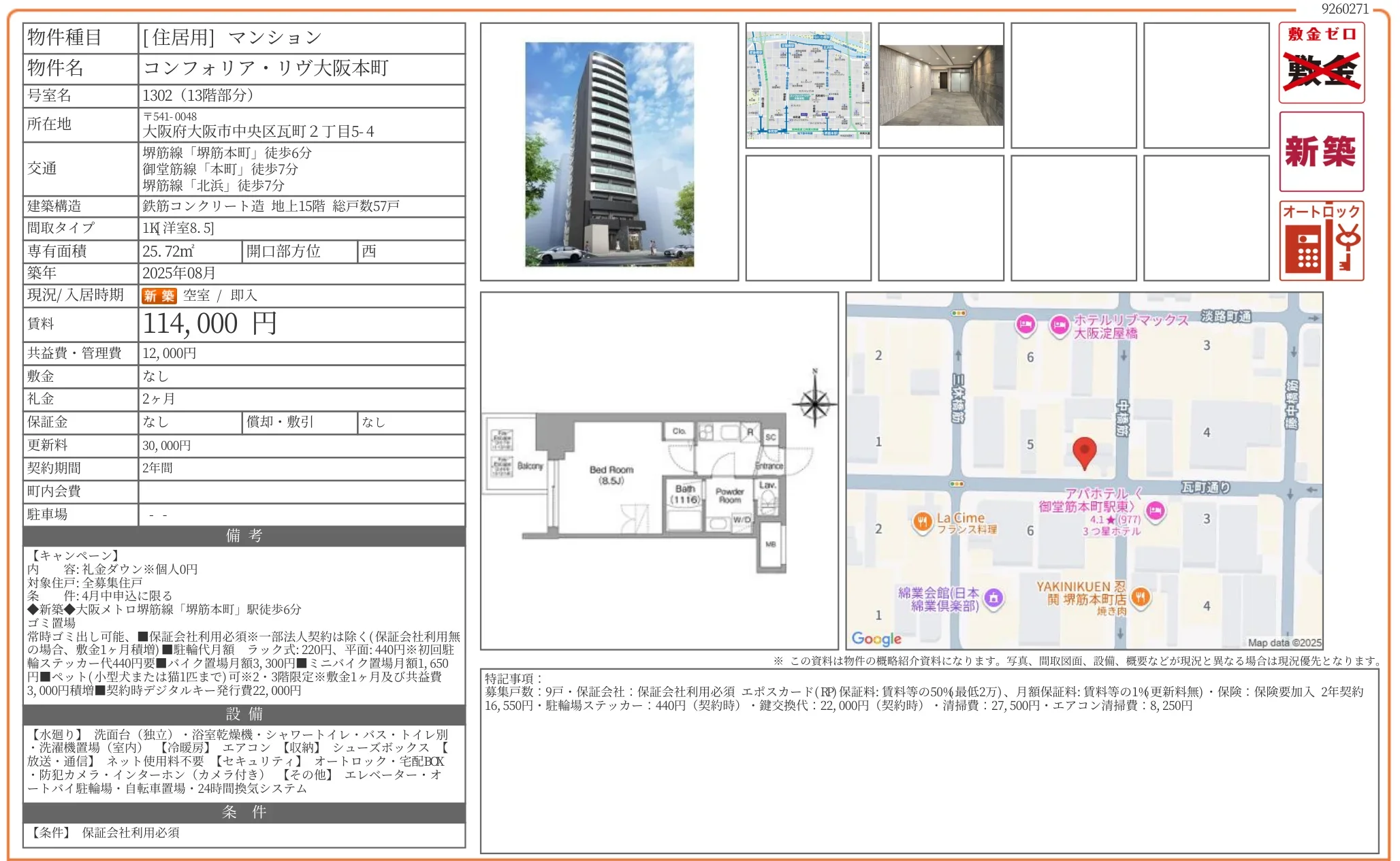Open the area map thumbnail

808,85
